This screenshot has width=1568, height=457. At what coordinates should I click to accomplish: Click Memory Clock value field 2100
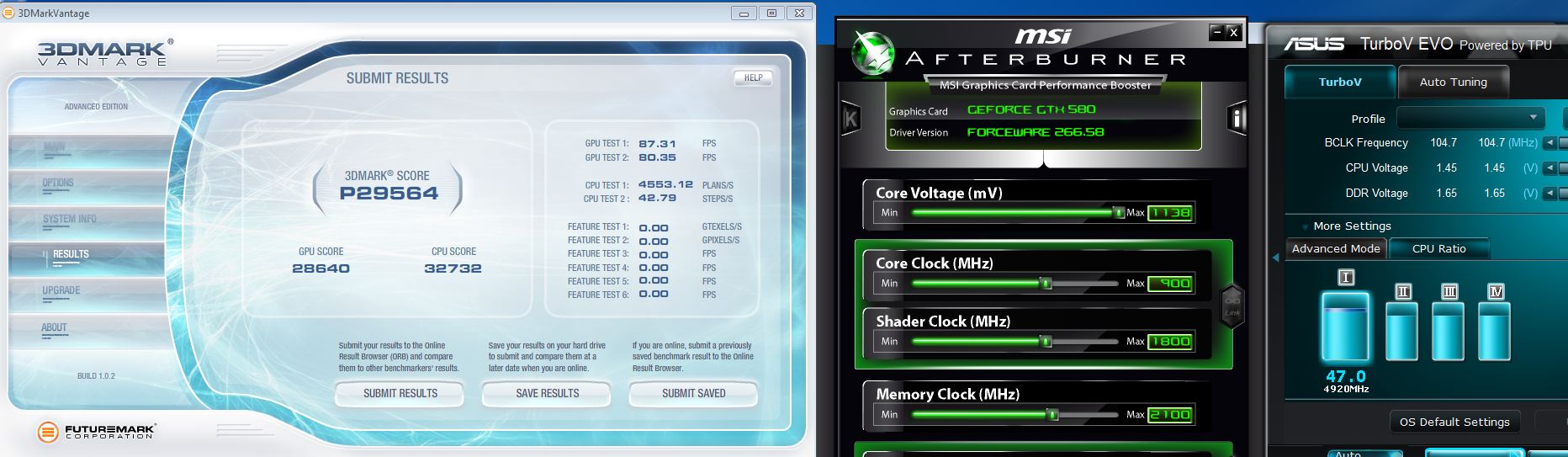coord(1170,415)
